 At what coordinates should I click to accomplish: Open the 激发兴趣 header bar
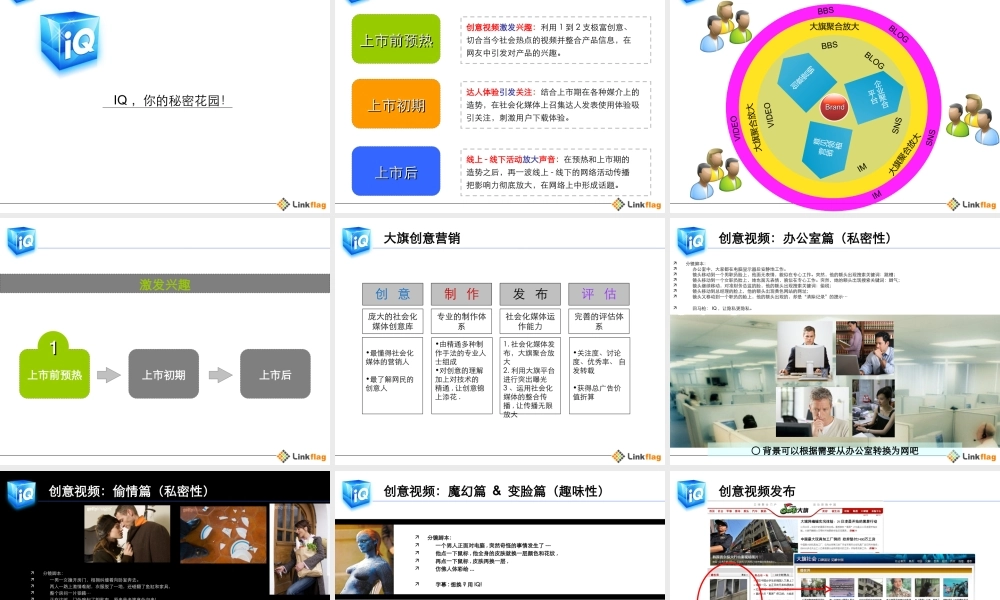pos(165,283)
